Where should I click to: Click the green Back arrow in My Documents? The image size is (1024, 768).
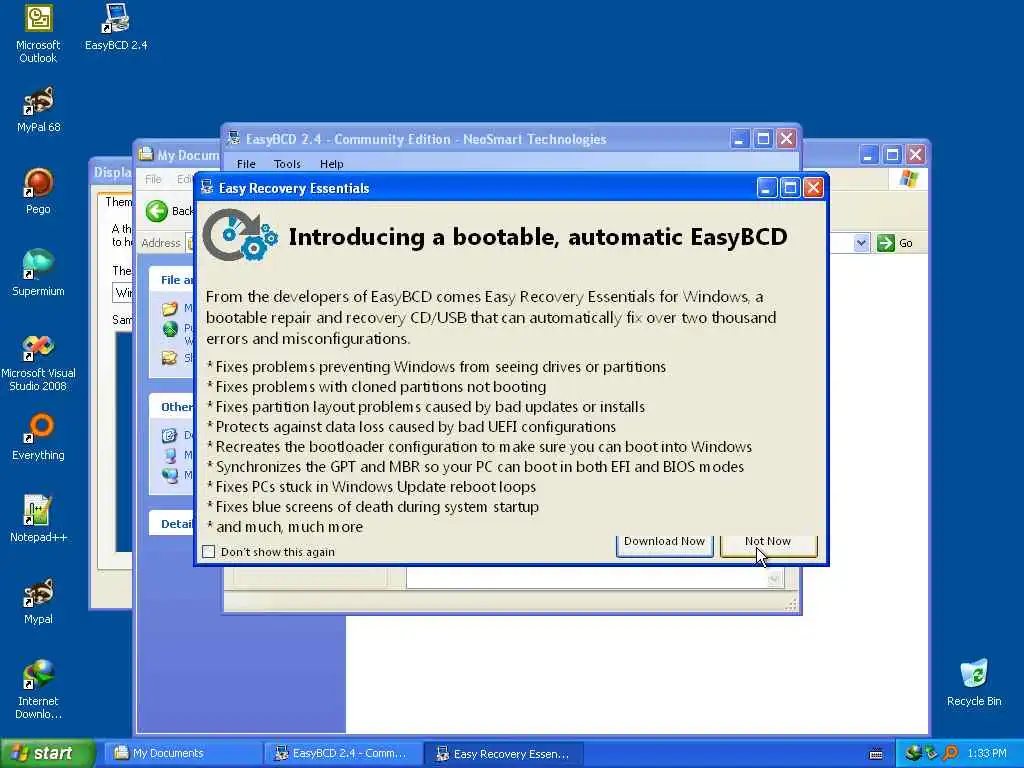click(157, 211)
